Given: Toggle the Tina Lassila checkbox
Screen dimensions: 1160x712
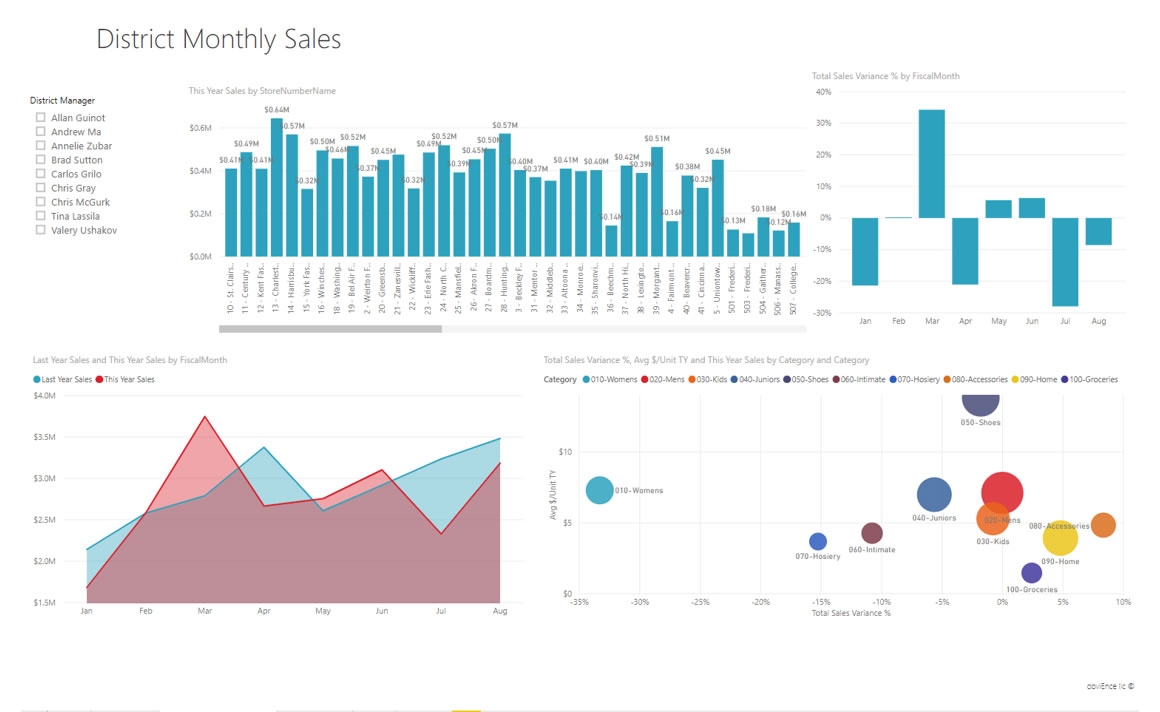Looking at the screenshot, I should [41, 216].
